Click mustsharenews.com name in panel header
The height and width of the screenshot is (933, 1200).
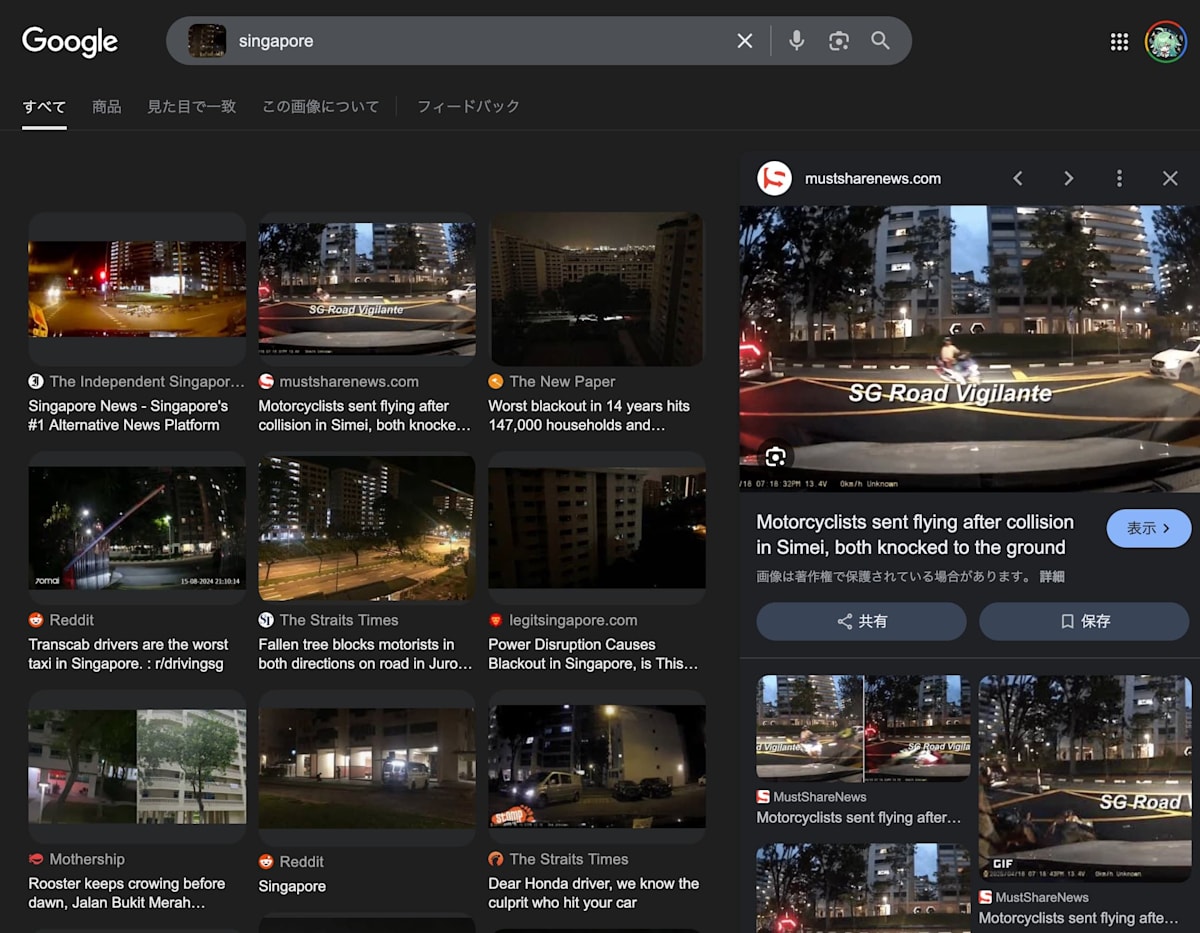873,178
